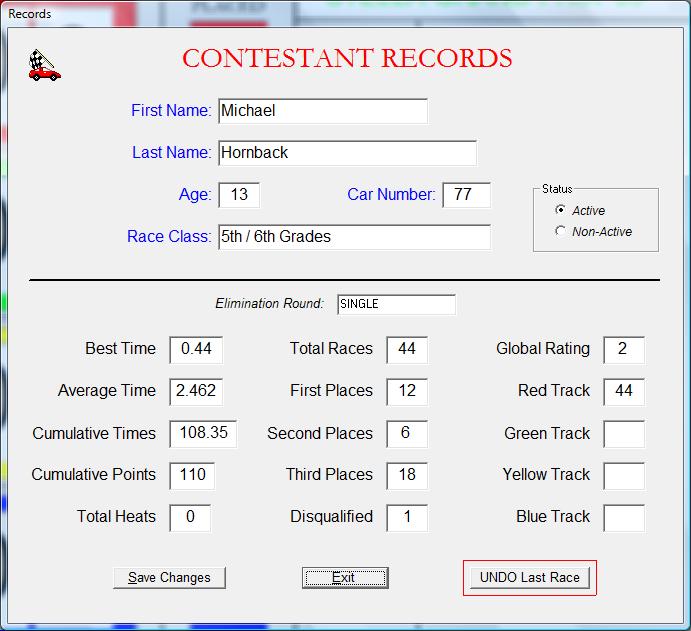Click the empty Yellow Track field

pos(624,475)
